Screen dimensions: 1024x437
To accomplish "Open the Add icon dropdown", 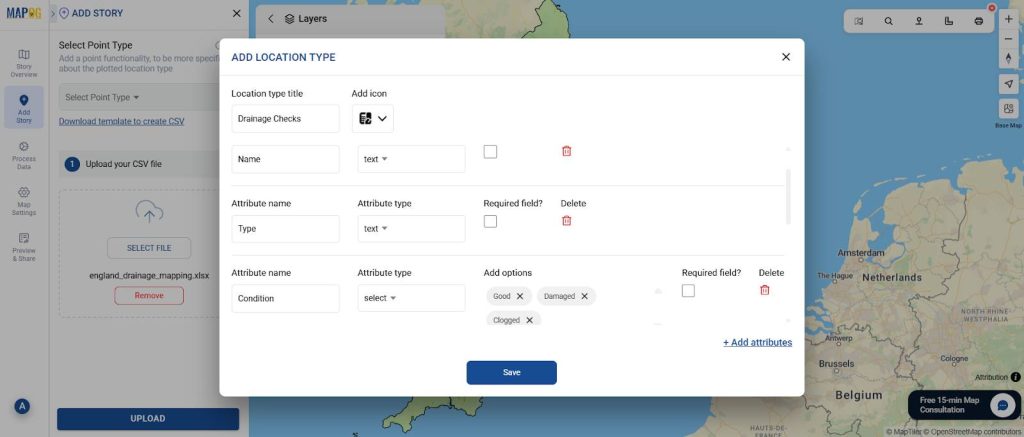I will (x=372, y=119).
